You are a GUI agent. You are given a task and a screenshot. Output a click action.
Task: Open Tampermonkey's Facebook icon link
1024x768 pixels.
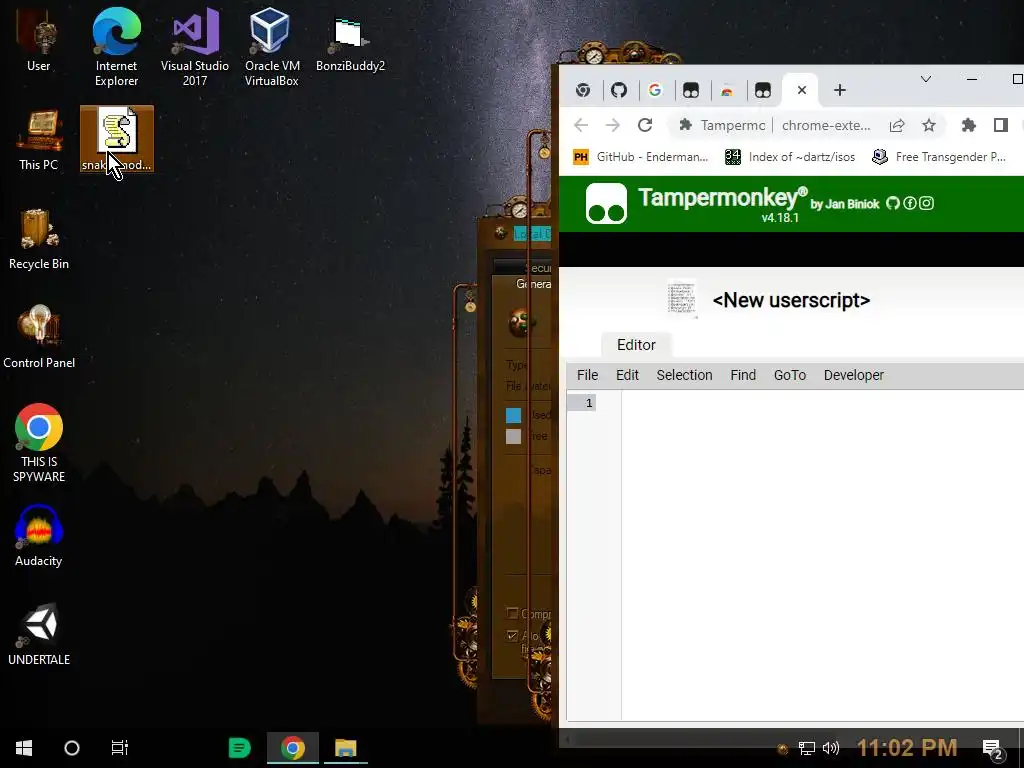(x=909, y=203)
